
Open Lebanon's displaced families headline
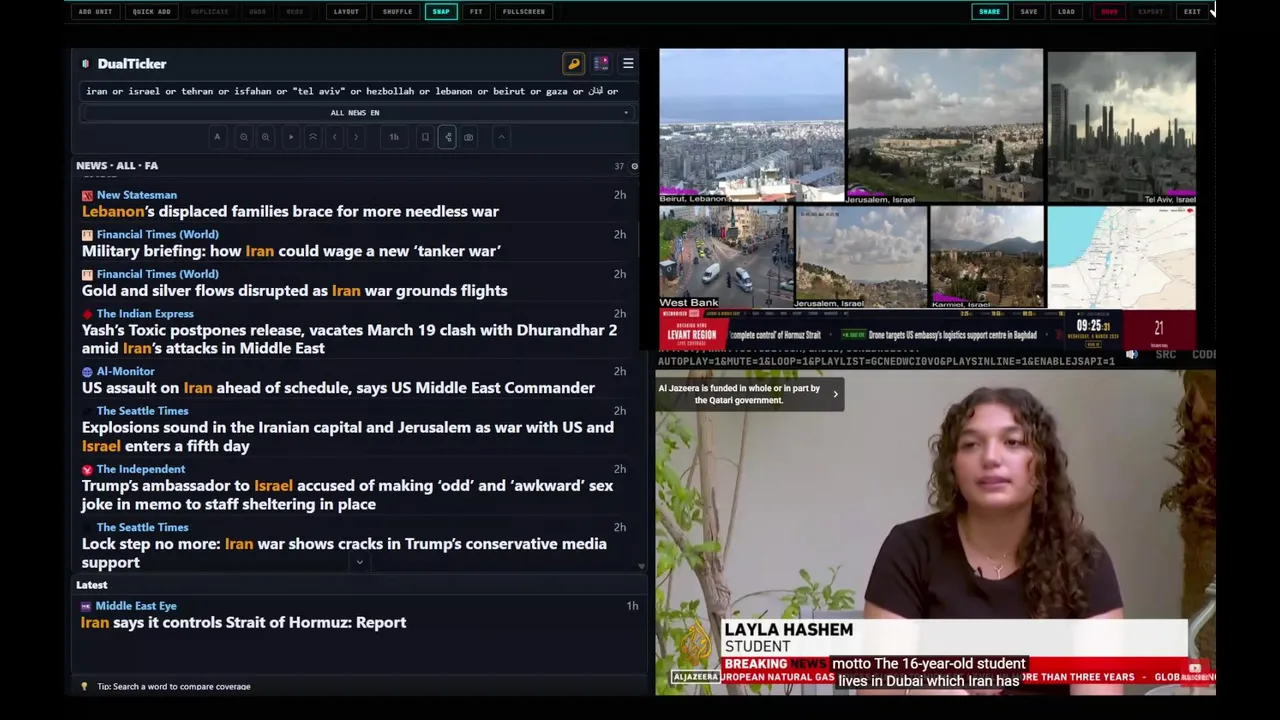[x=290, y=212]
